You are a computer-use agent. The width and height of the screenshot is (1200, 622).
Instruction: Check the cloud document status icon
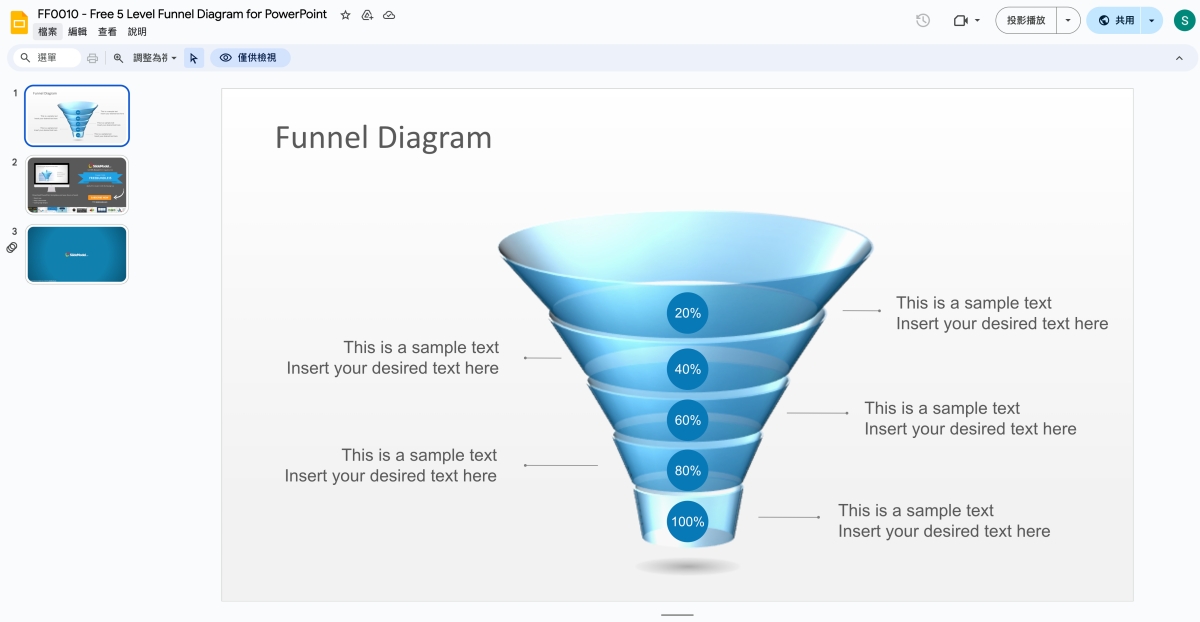pyautogui.click(x=389, y=15)
